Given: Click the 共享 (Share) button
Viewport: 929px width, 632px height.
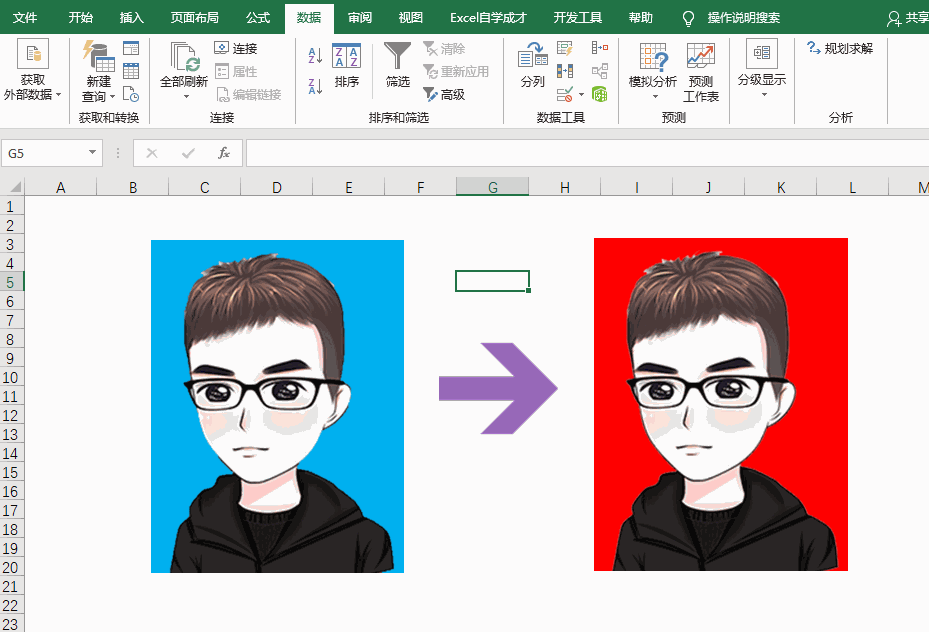Looking at the screenshot, I should tap(907, 18).
